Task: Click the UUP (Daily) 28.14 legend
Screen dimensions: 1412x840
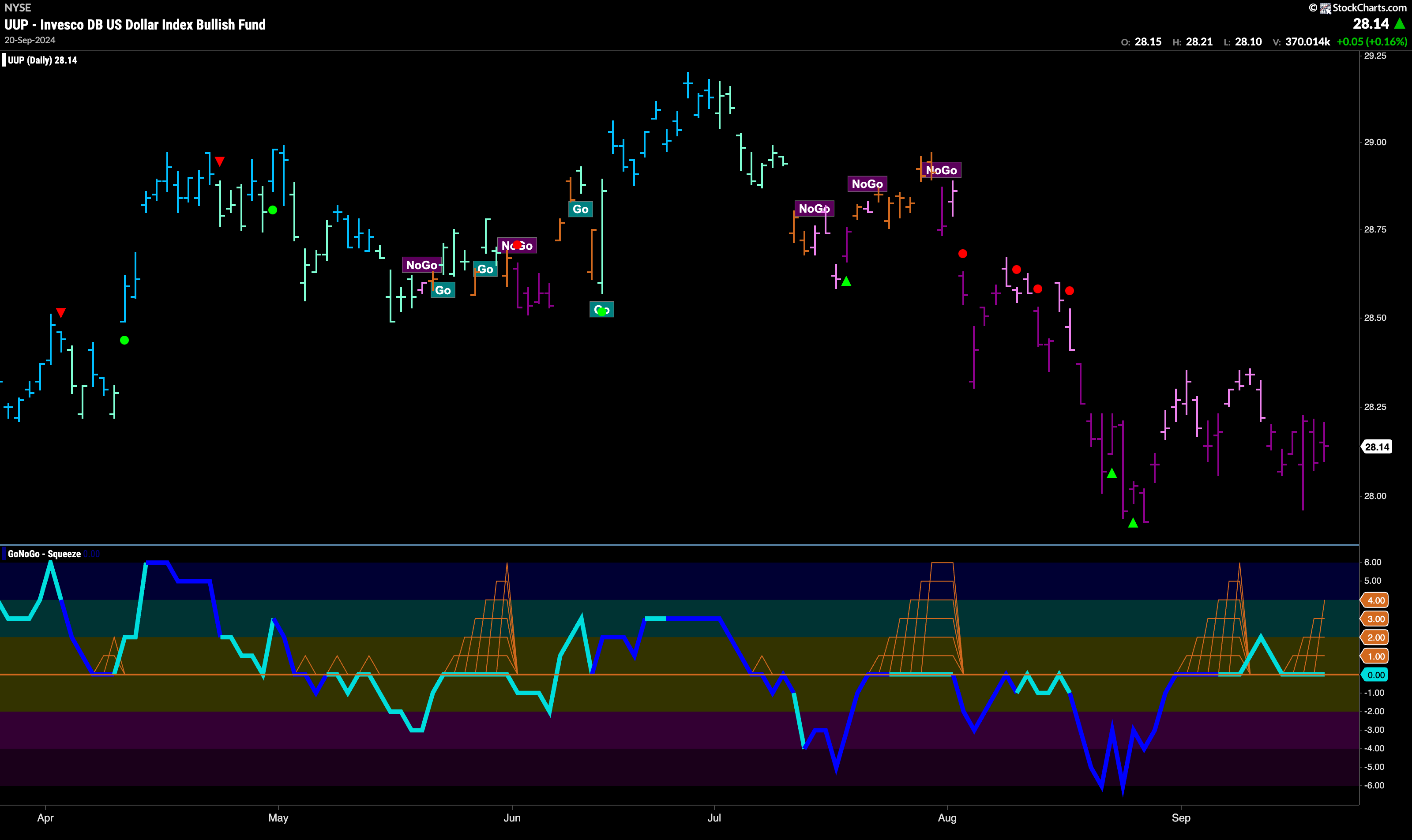Action: (x=42, y=60)
